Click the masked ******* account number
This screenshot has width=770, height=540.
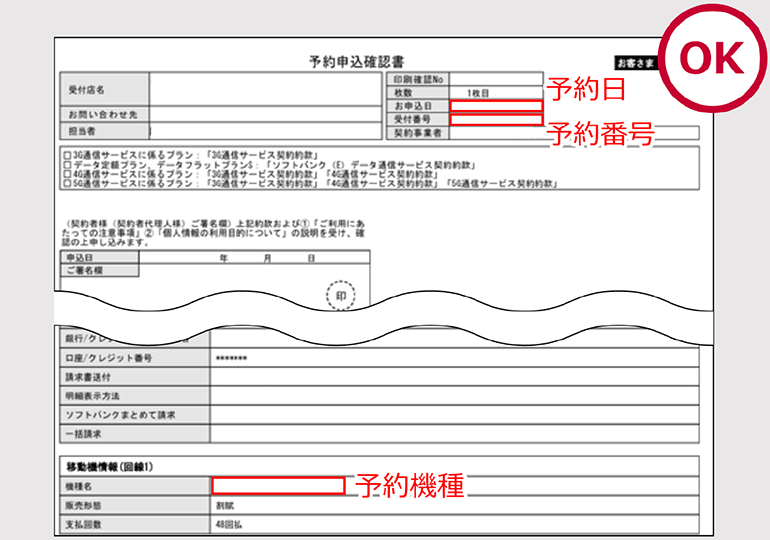tap(231, 358)
